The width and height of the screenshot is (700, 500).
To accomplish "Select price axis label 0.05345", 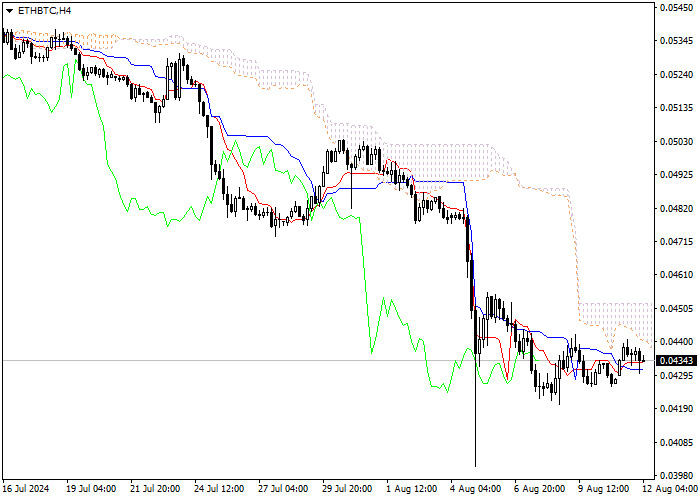I will tap(676, 41).
